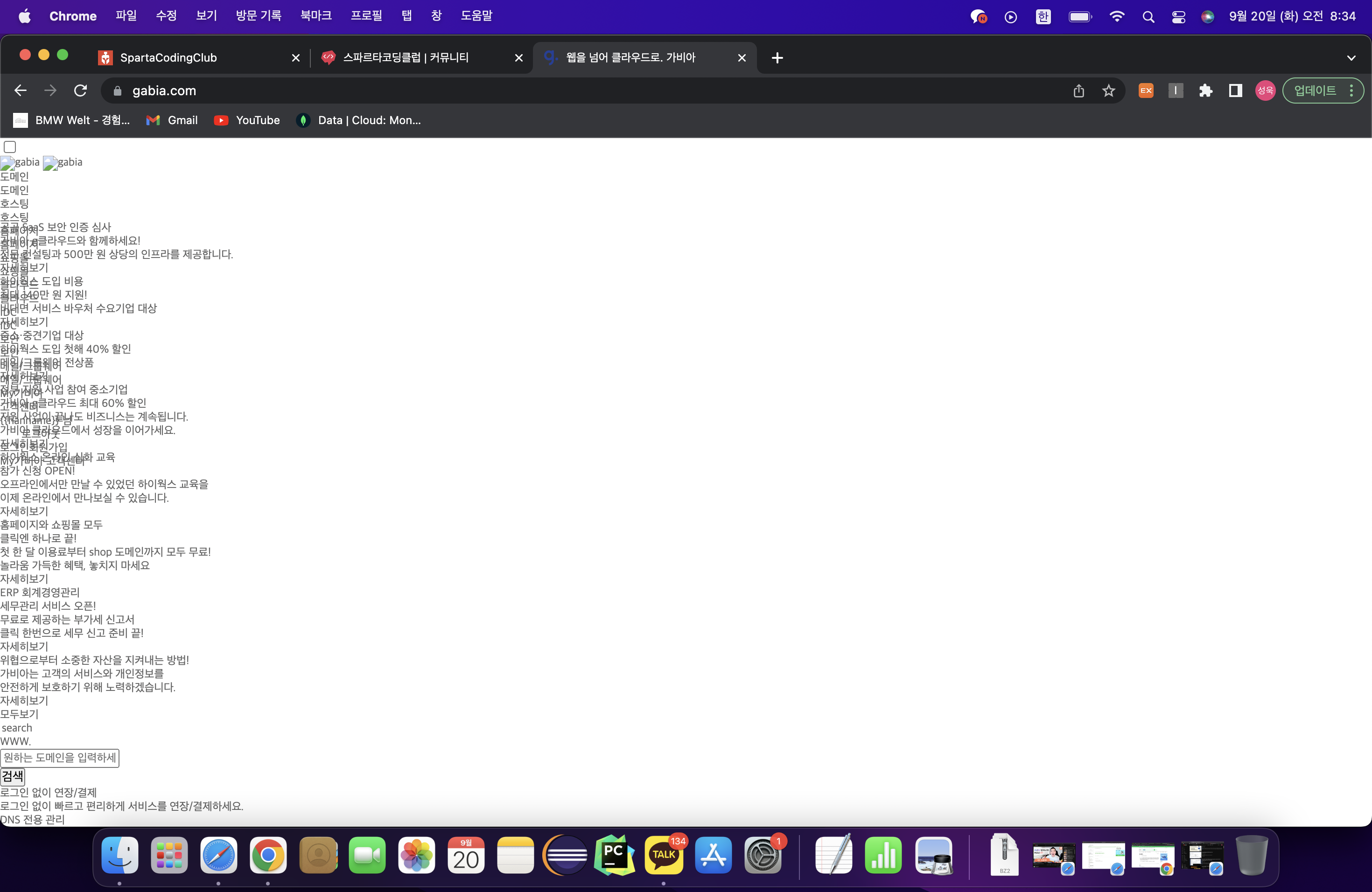Close the 스파르타코딩클럽 커뮤니티 tab
This screenshot has height=892, width=1372.
[519, 58]
